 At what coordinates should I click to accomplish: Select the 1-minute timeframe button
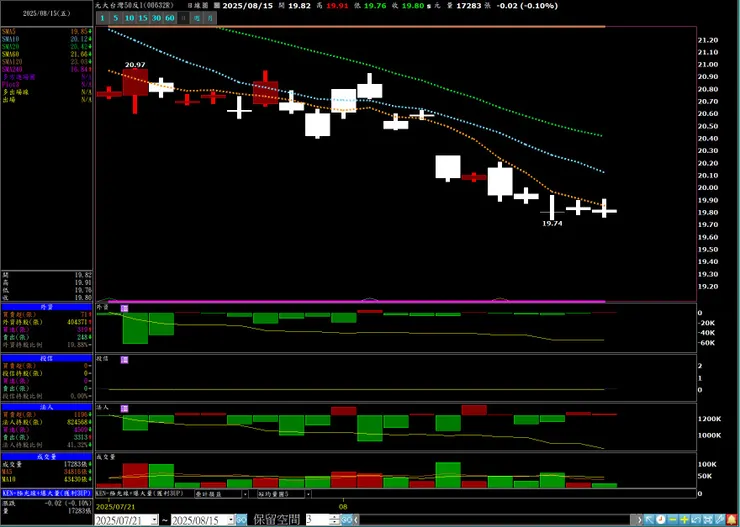pos(102,18)
